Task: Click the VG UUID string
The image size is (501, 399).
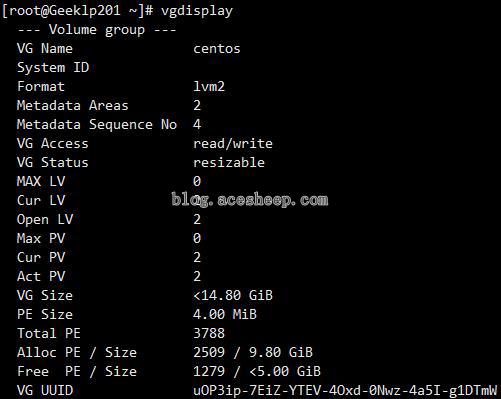Action: (x=345, y=390)
